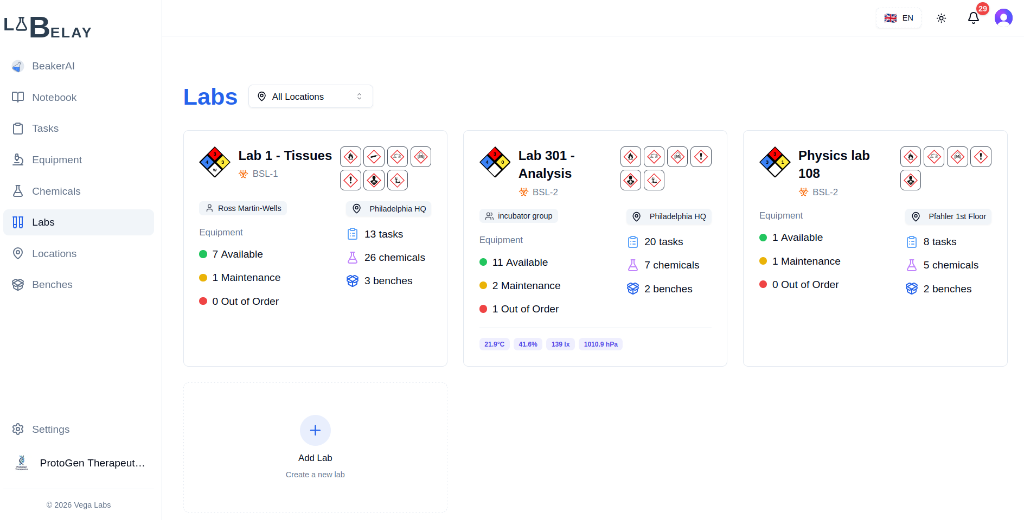Viewport: 1024px width, 520px height.
Task: Click '26 chemicals' on Lab 1 - Tissues
Action: pos(394,257)
